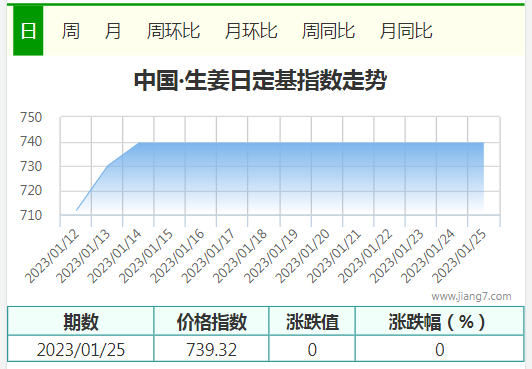Click the chart title 中国·生姜日定基指数走势
This screenshot has height=369, width=532.
click(260, 80)
